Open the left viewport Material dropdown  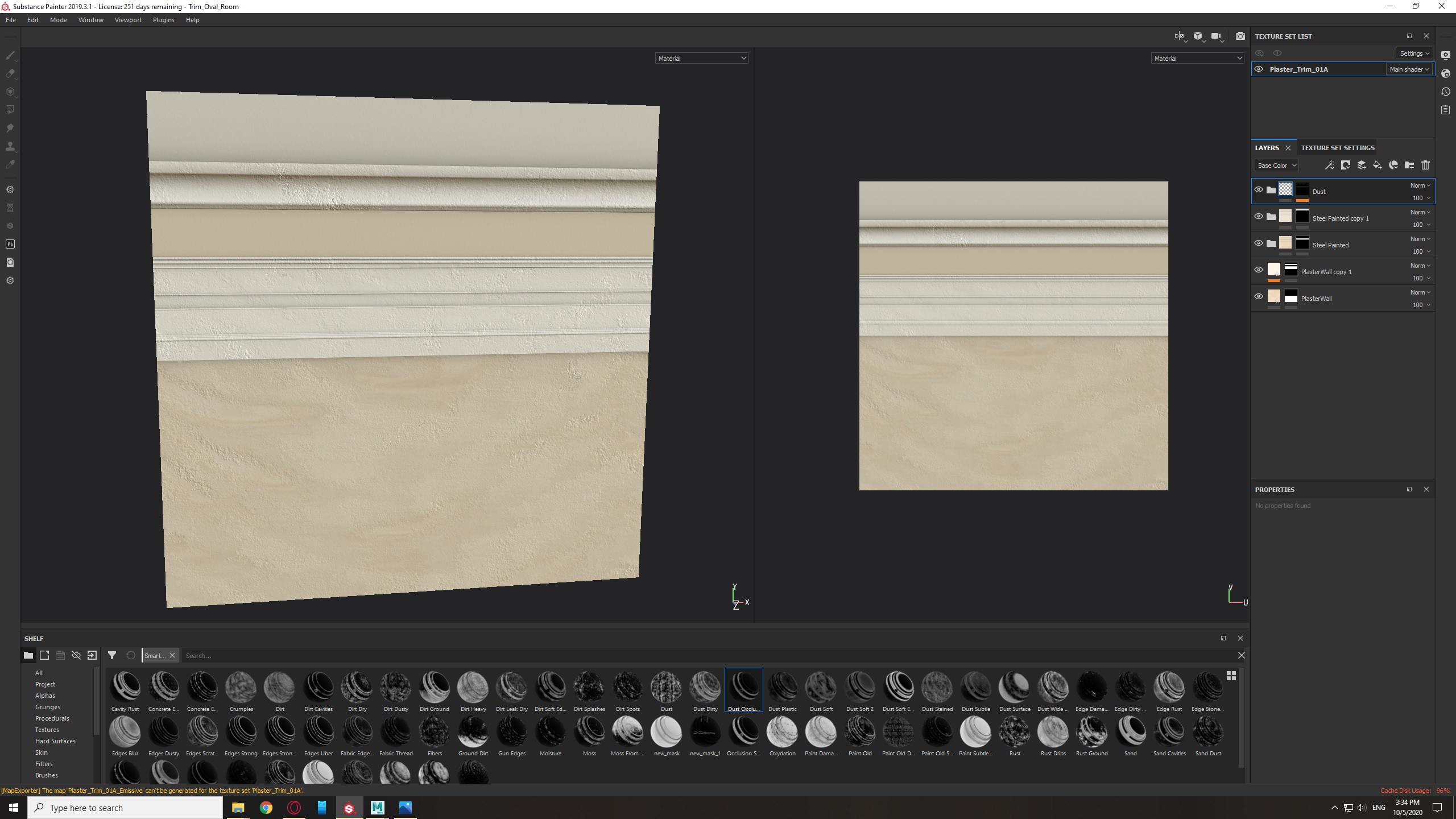[x=701, y=59]
